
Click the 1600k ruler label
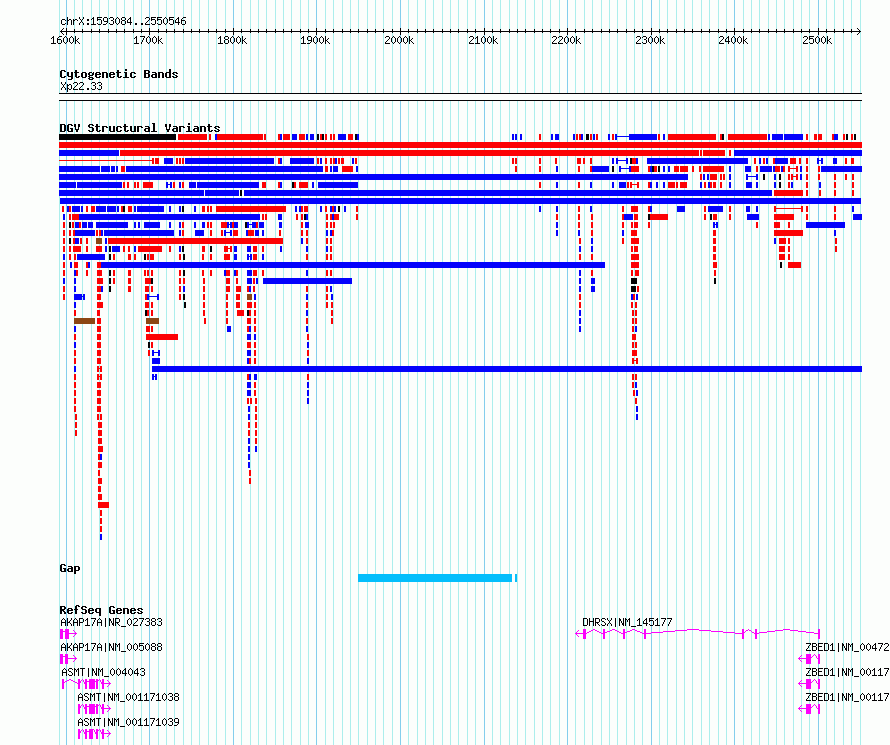65,40
